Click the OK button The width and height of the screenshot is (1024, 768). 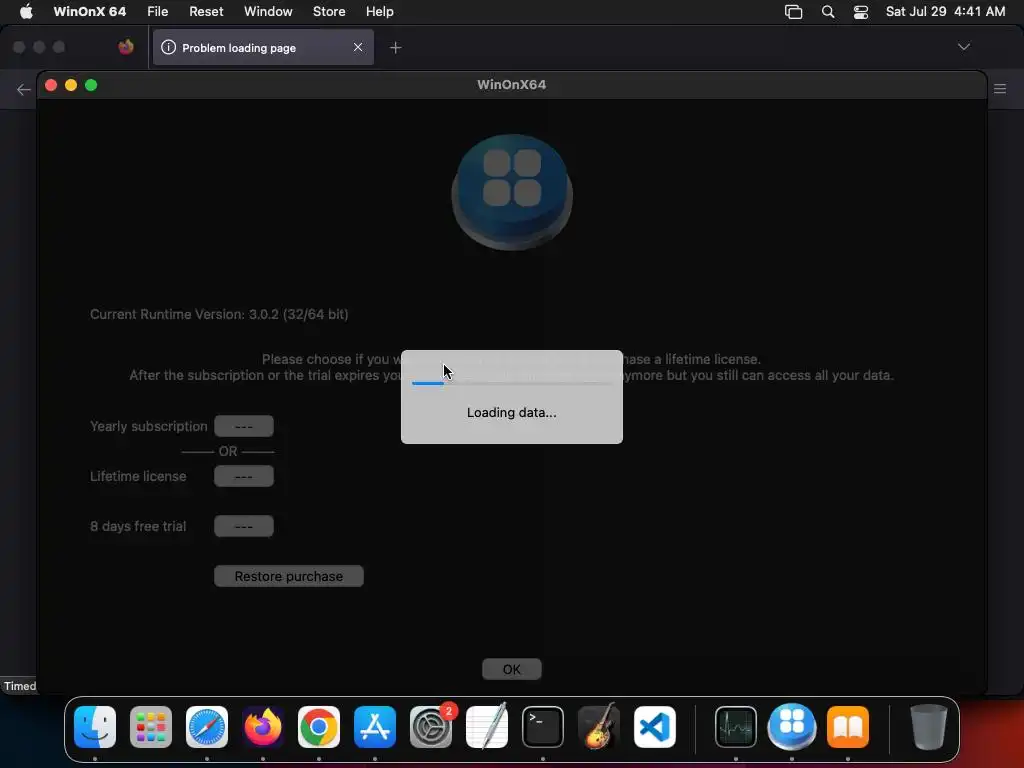512,669
